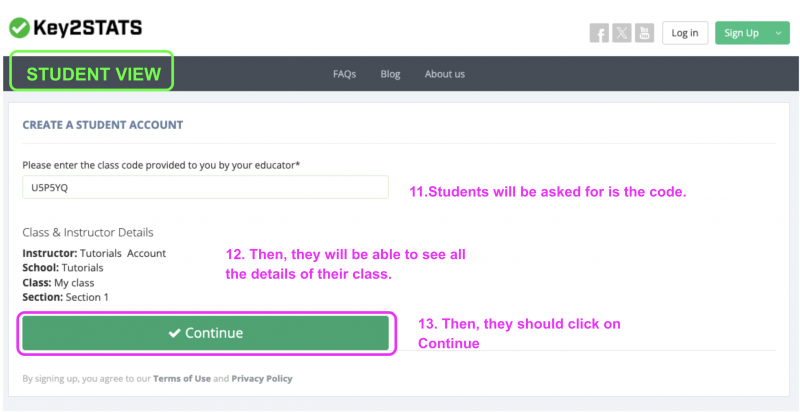Open the X (Twitter) social icon
Screen dimensions: 800x412
pos(621,33)
